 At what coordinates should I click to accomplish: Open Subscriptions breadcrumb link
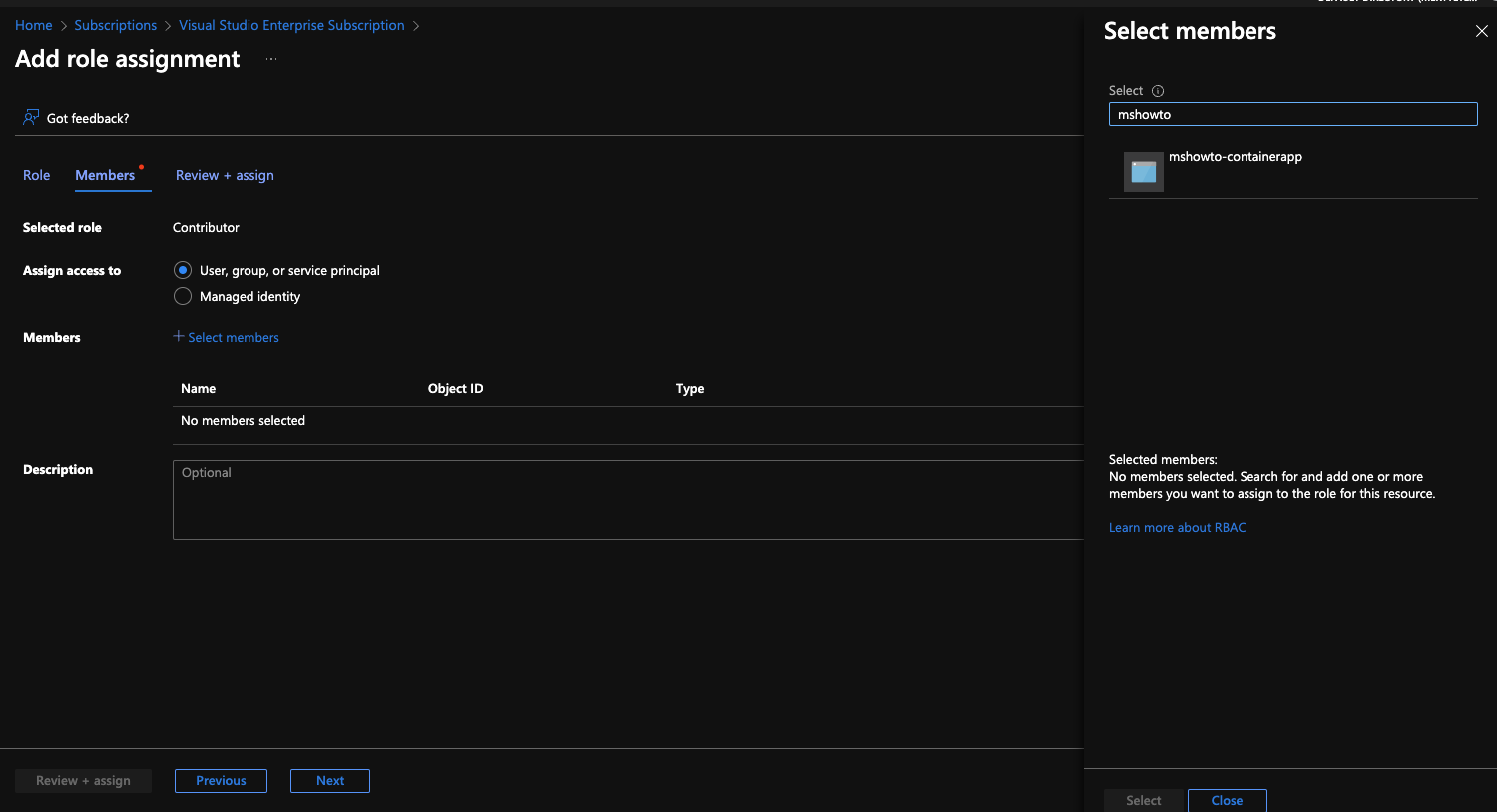pos(116,25)
